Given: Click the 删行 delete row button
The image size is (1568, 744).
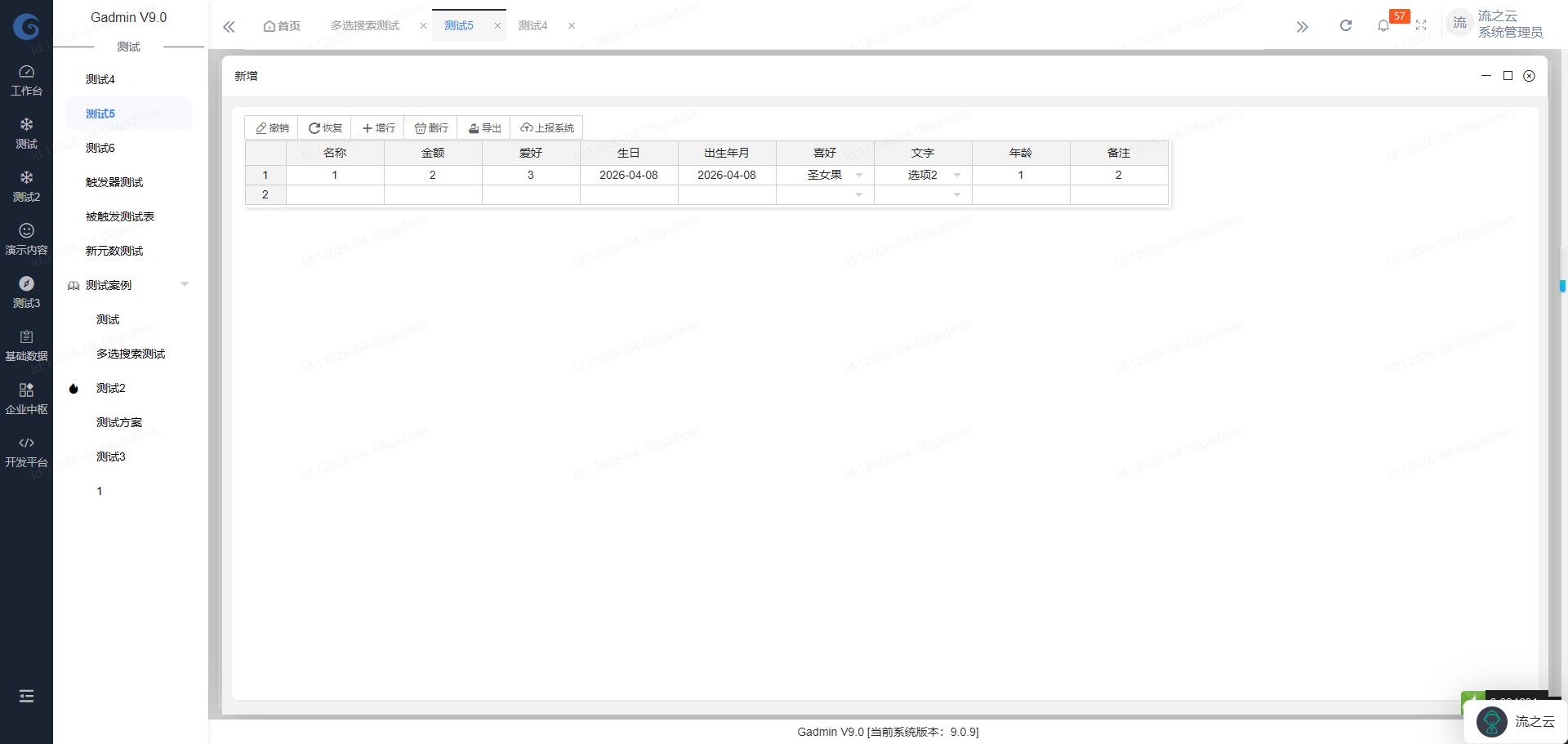Looking at the screenshot, I should 431,127.
